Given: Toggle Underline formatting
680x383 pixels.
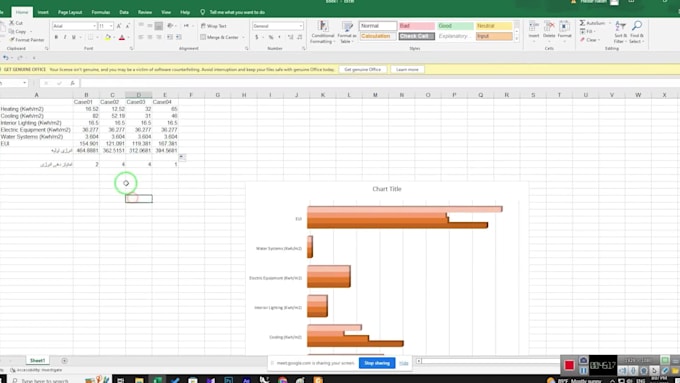Looking at the screenshot, I should click(x=74, y=37).
